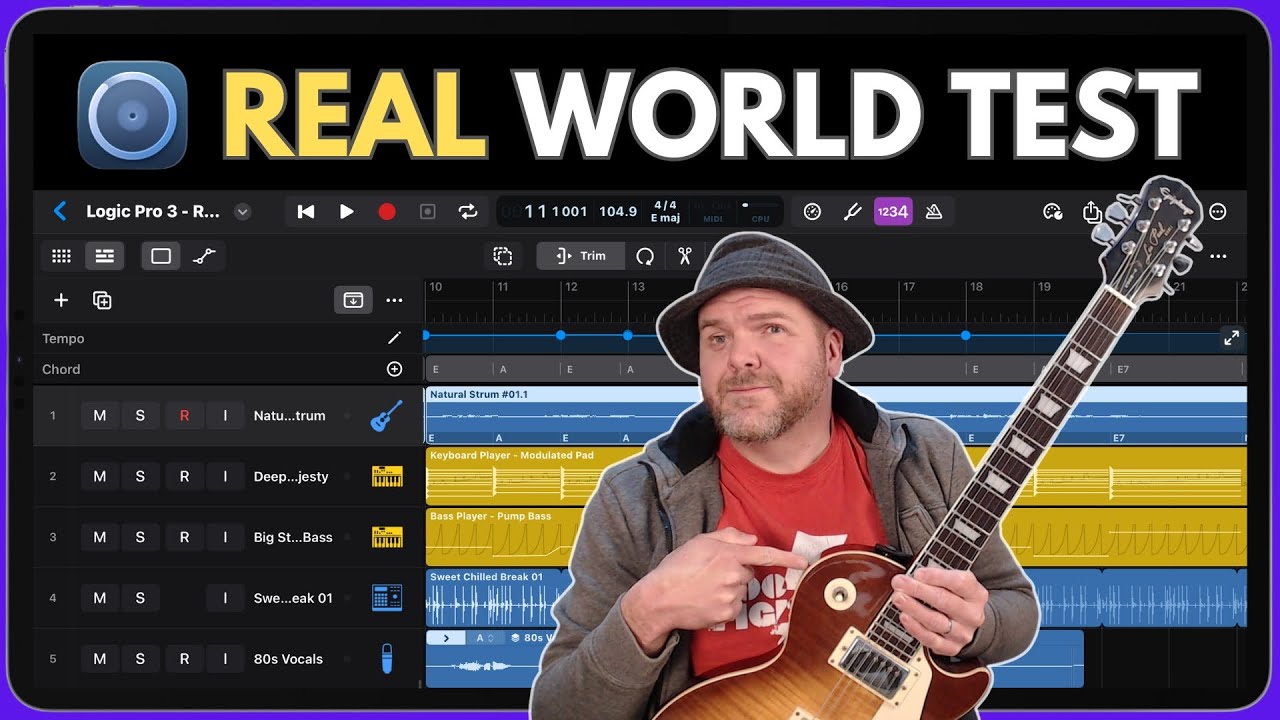Mute the Deep...jesty track 2
The image size is (1280, 720).
[100, 477]
